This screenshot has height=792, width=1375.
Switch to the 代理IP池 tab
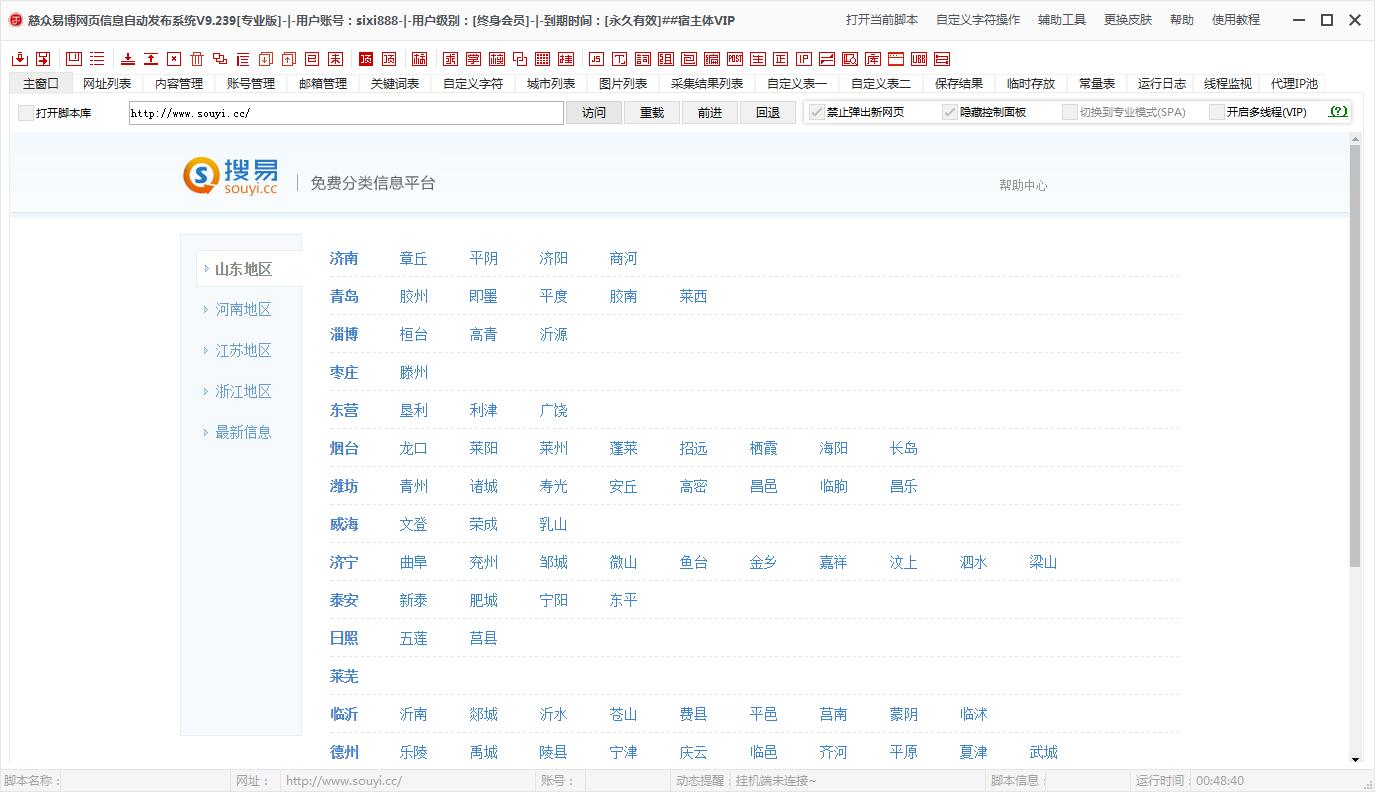tap(1294, 84)
